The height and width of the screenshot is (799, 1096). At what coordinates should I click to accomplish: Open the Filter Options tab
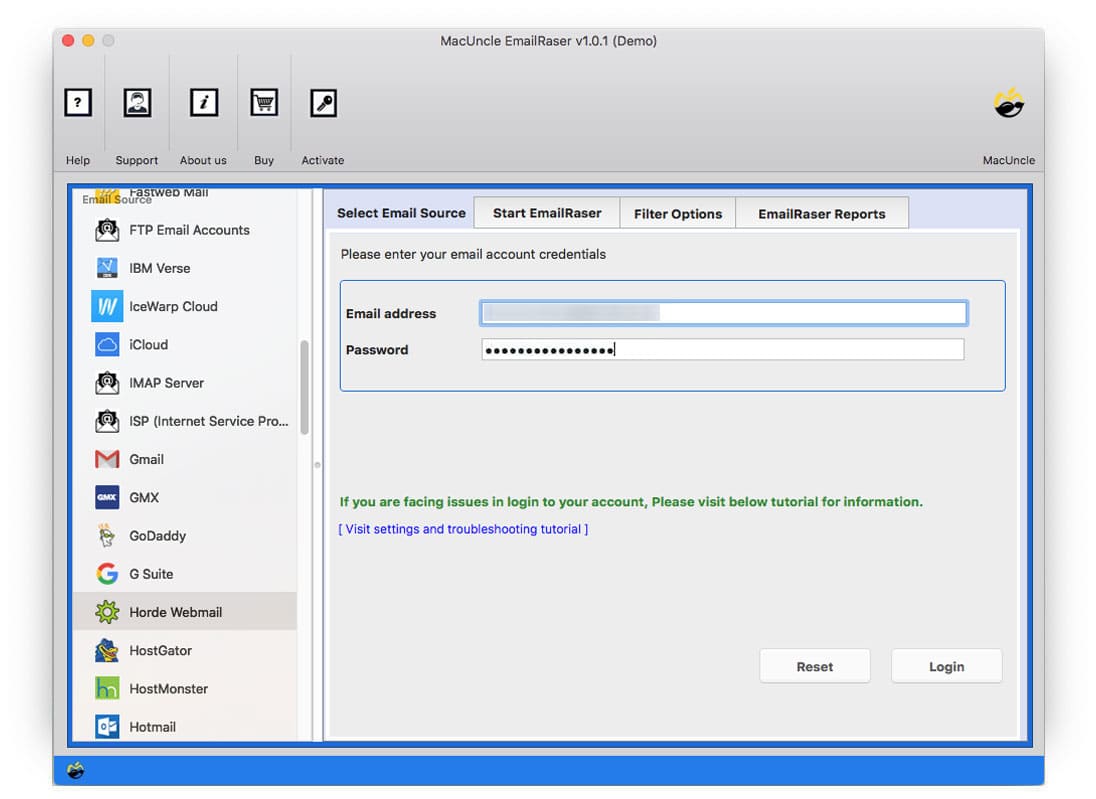[x=678, y=212]
